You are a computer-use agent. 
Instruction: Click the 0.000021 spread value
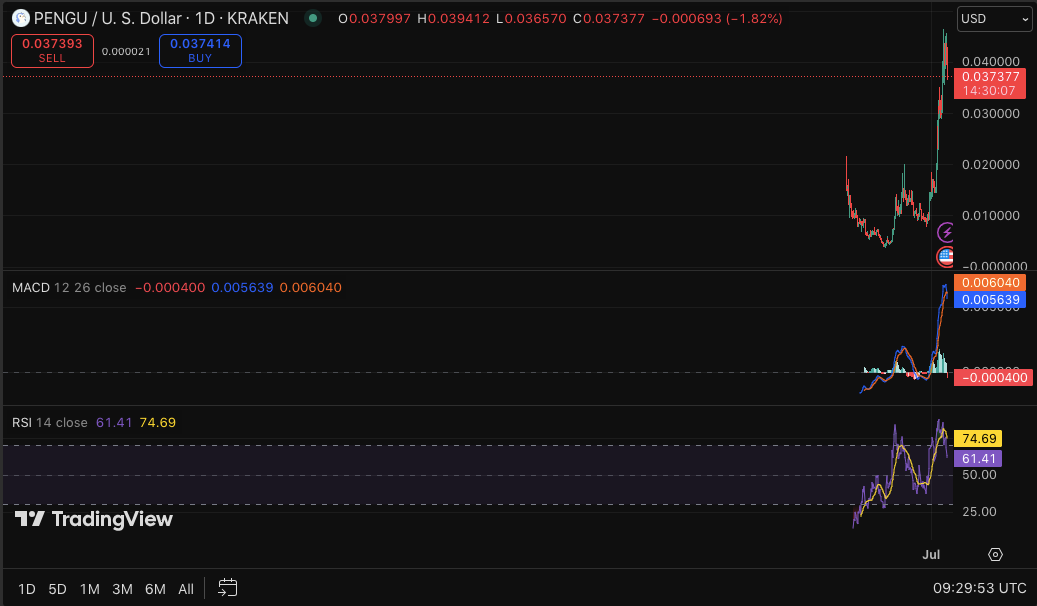click(x=126, y=52)
